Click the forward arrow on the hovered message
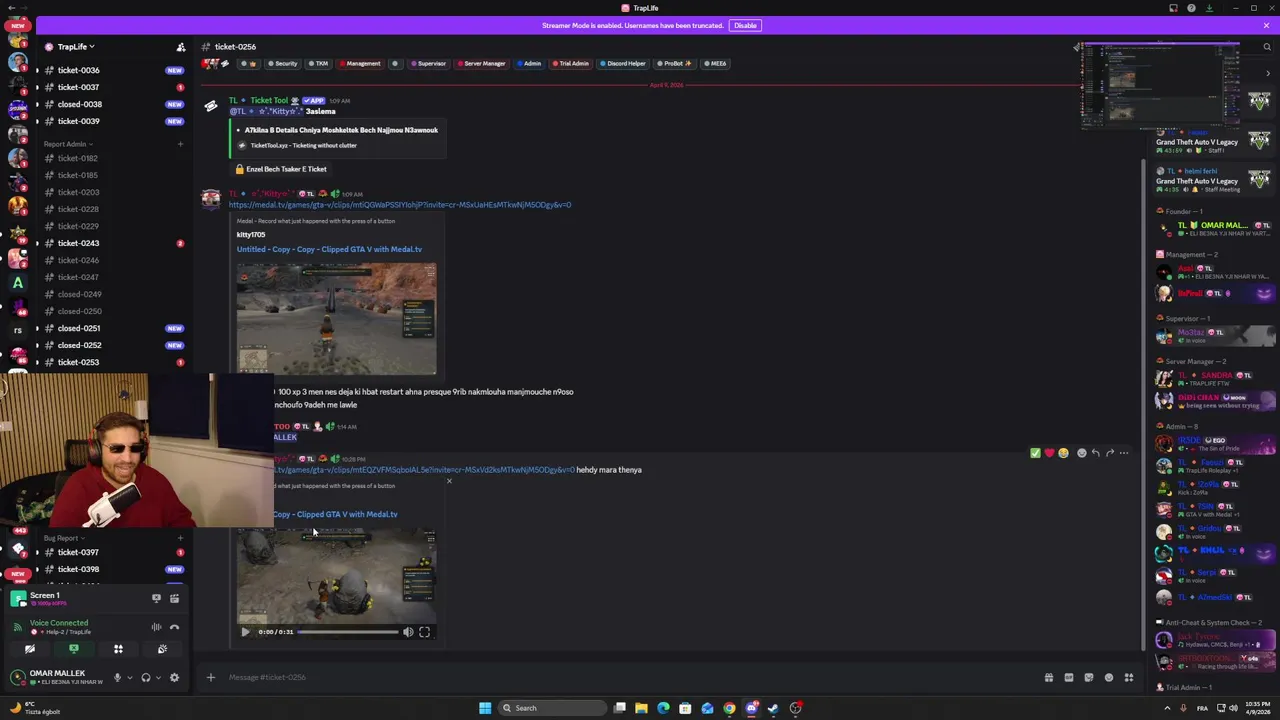Screen dimensions: 1280x720 (x=1109, y=453)
